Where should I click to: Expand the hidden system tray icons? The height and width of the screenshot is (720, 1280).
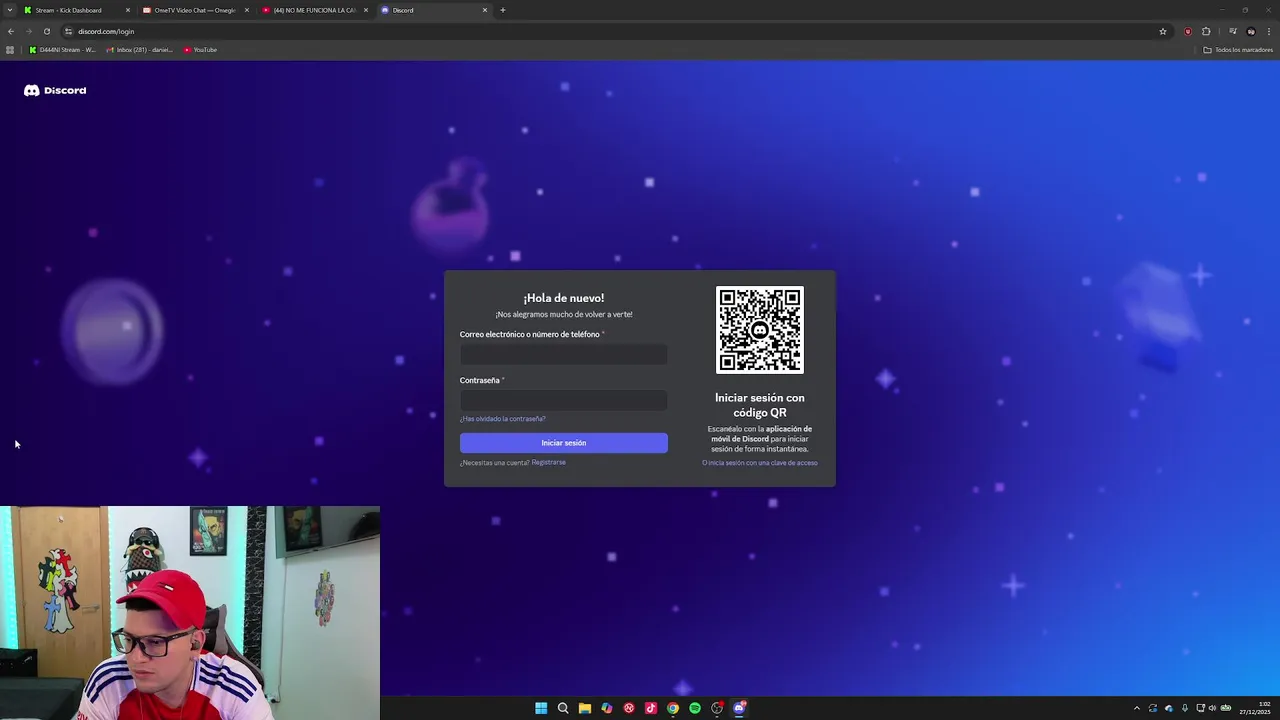1136,708
